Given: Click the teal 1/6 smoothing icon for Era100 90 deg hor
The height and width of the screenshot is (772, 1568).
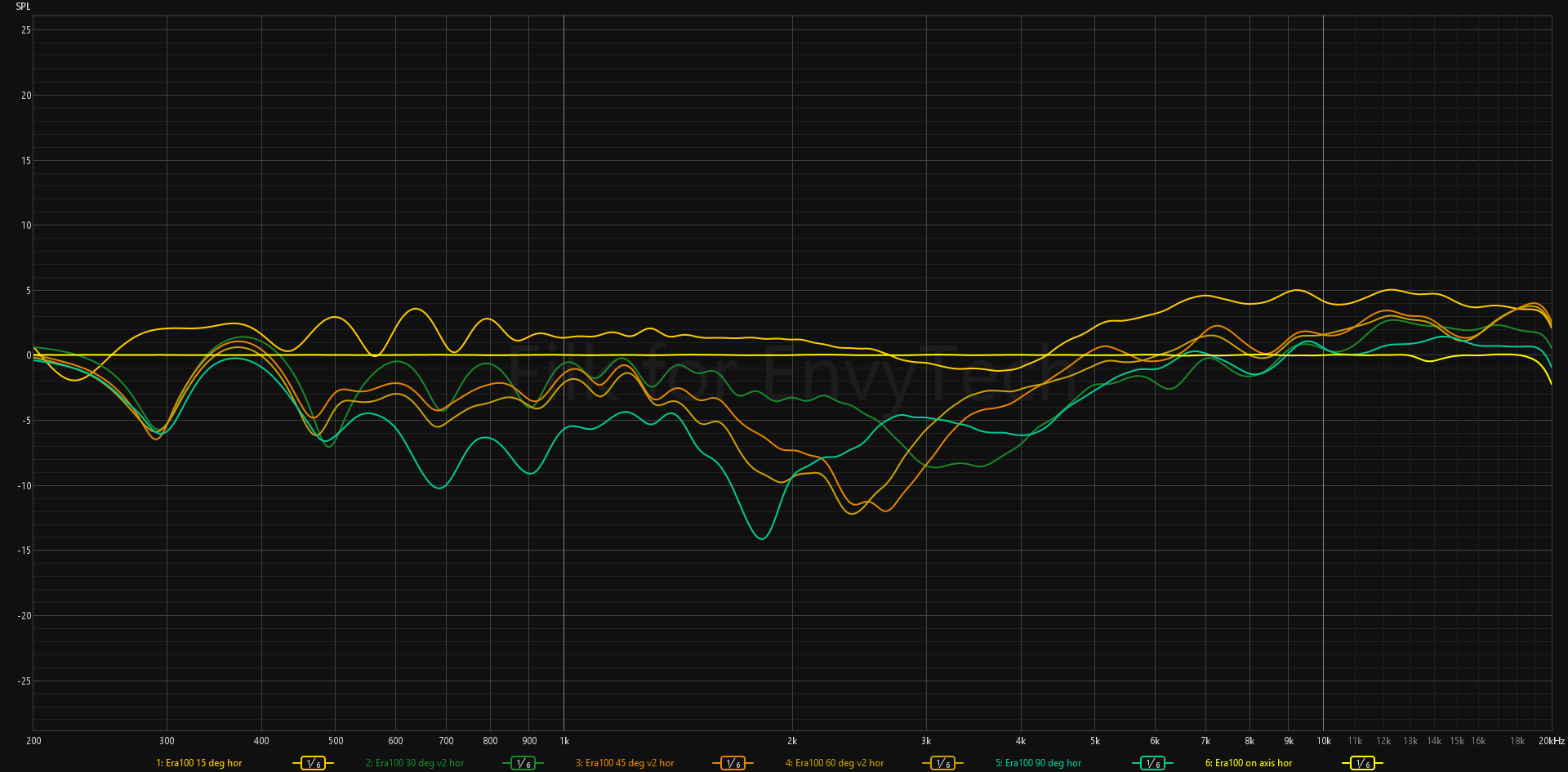Looking at the screenshot, I should pos(1152,763).
